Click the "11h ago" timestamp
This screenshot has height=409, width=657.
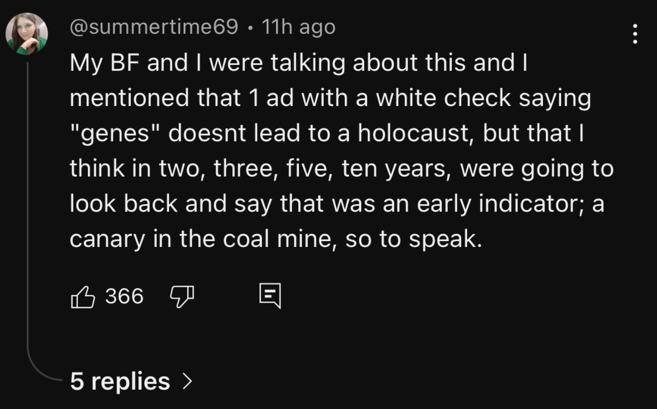pyautogui.click(x=298, y=27)
